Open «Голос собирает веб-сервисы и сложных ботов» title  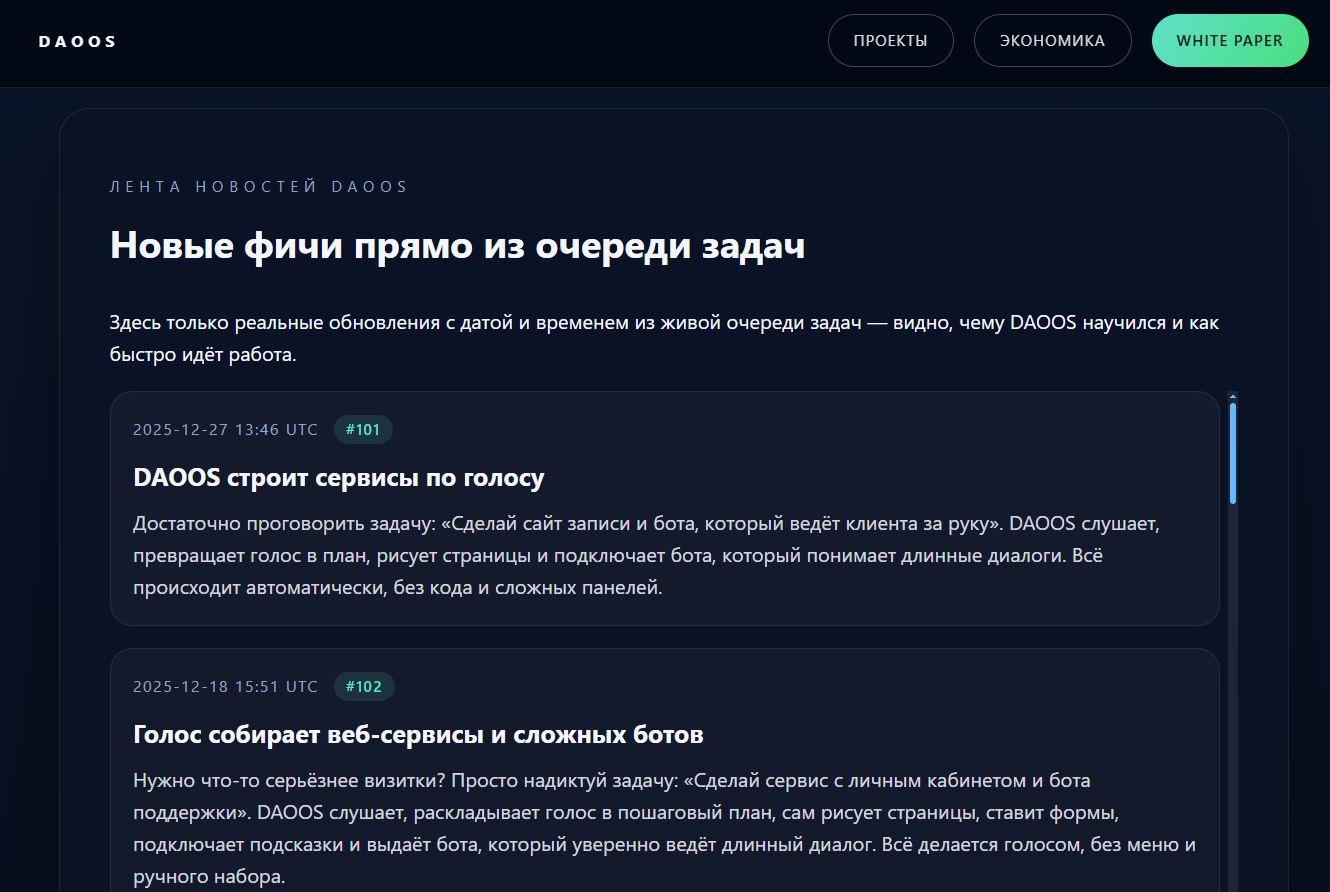(x=418, y=735)
